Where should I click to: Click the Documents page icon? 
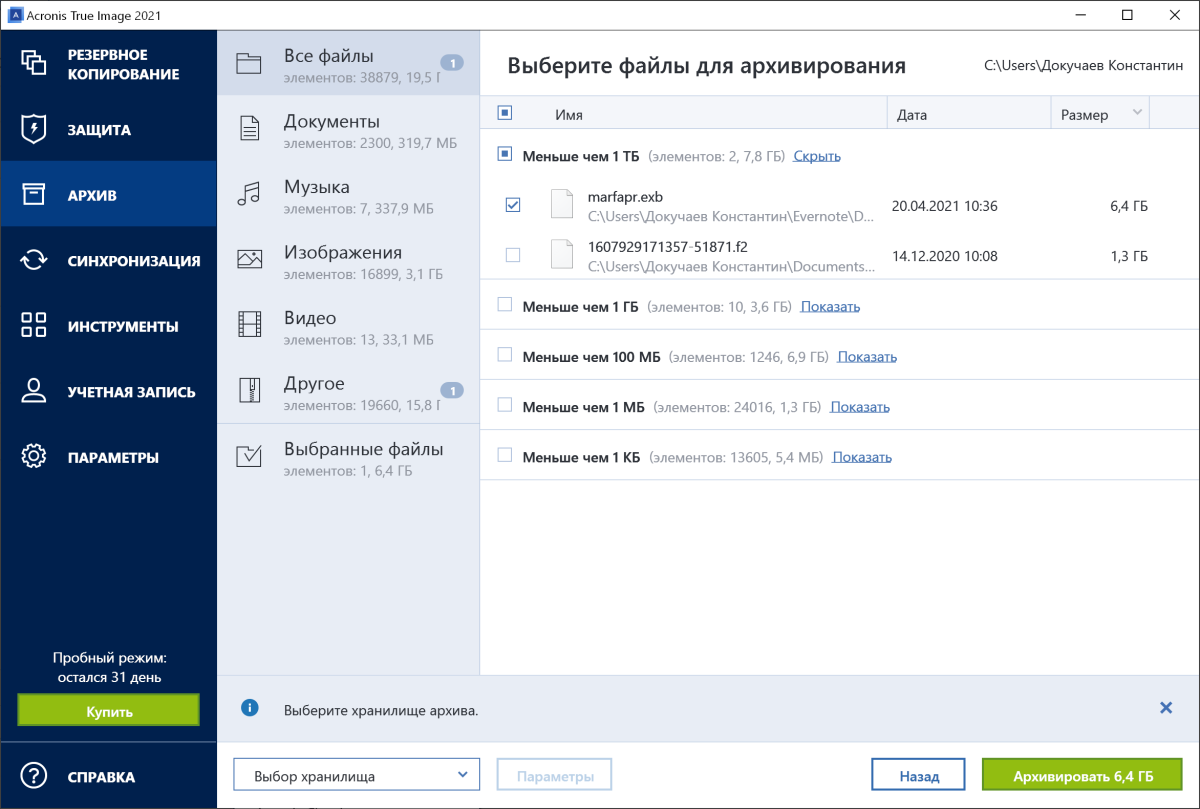[248, 128]
